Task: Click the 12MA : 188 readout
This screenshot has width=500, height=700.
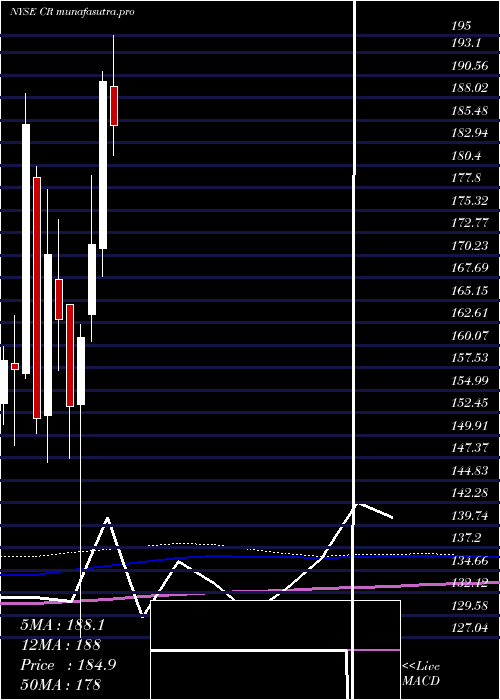Action: click(60, 645)
